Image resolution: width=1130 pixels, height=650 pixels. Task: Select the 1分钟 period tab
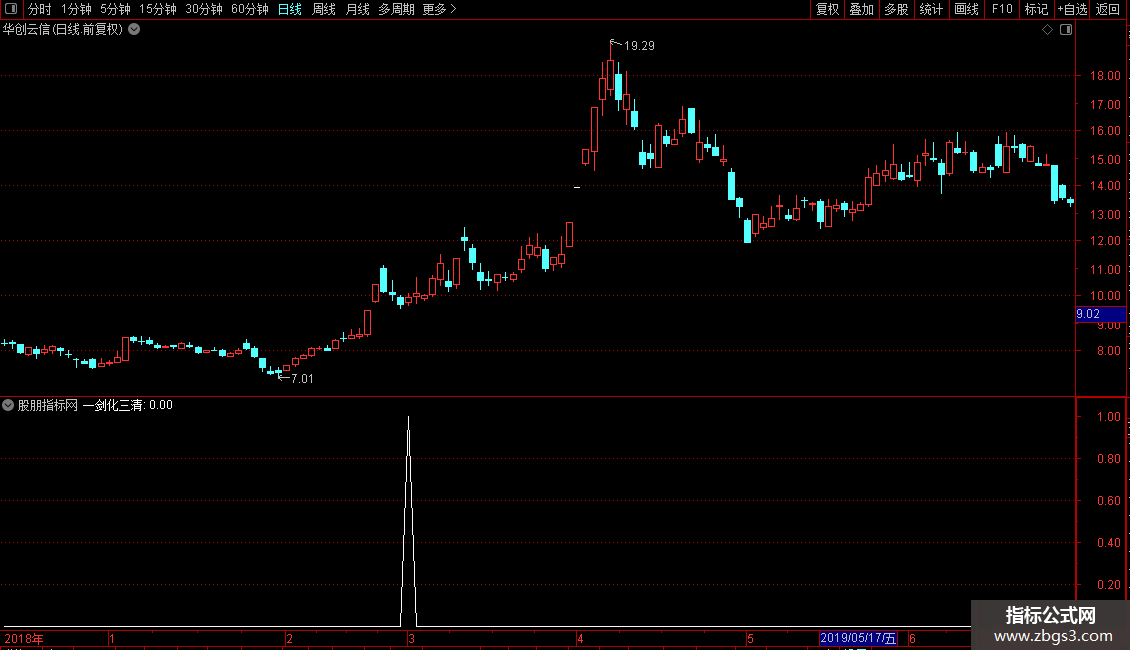(76, 9)
